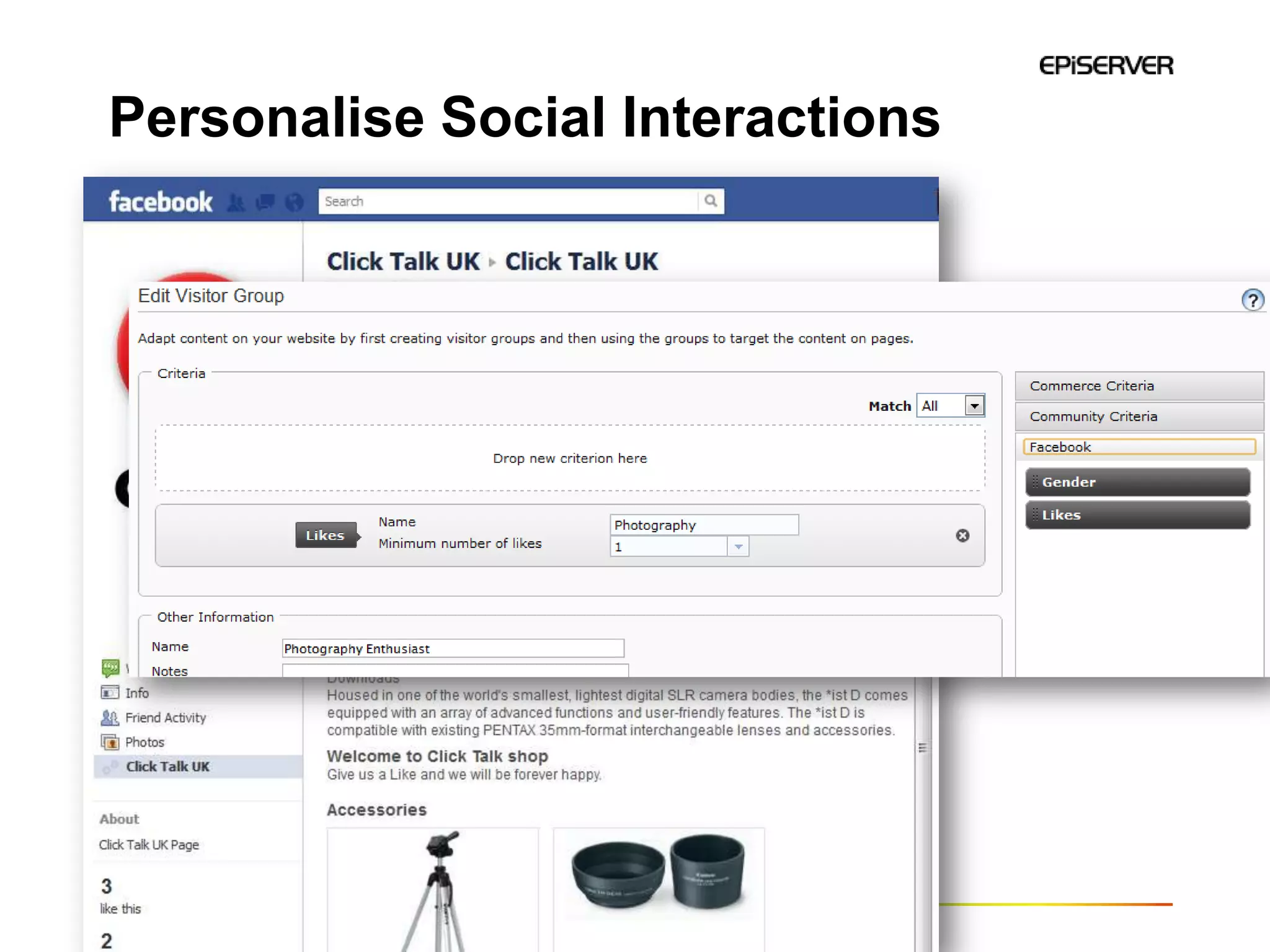Click the Facebook search magnifier icon
This screenshot has height=952, width=1270.
coord(711,201)
